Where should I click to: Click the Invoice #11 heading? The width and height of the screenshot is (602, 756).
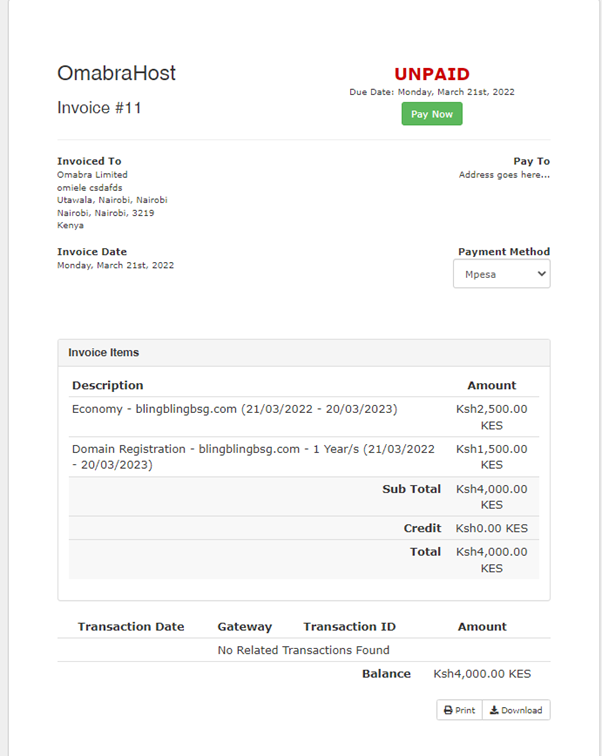point(99,108)
